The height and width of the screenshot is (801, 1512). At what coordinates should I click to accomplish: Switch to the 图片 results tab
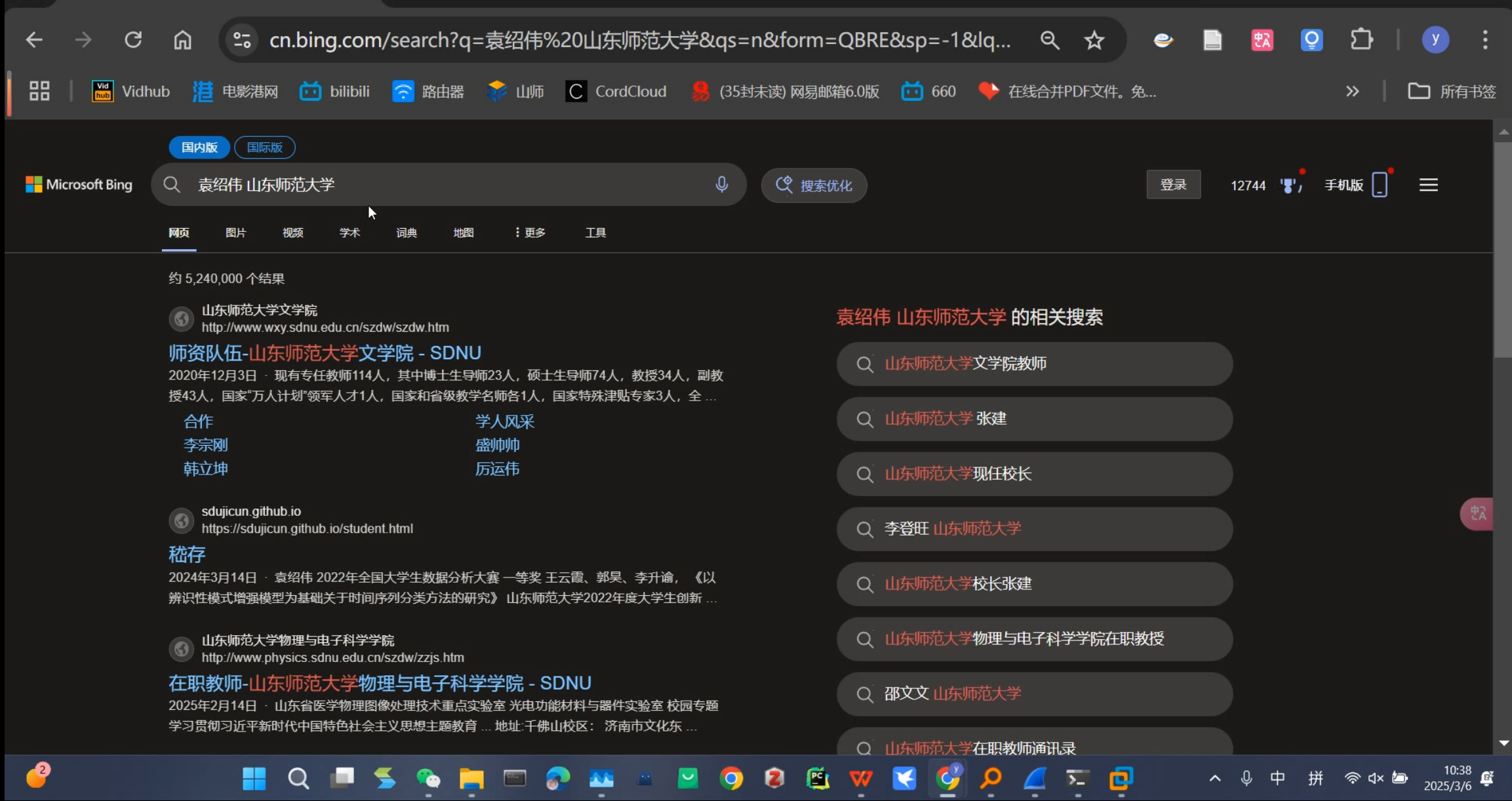(x=235, y=233)
